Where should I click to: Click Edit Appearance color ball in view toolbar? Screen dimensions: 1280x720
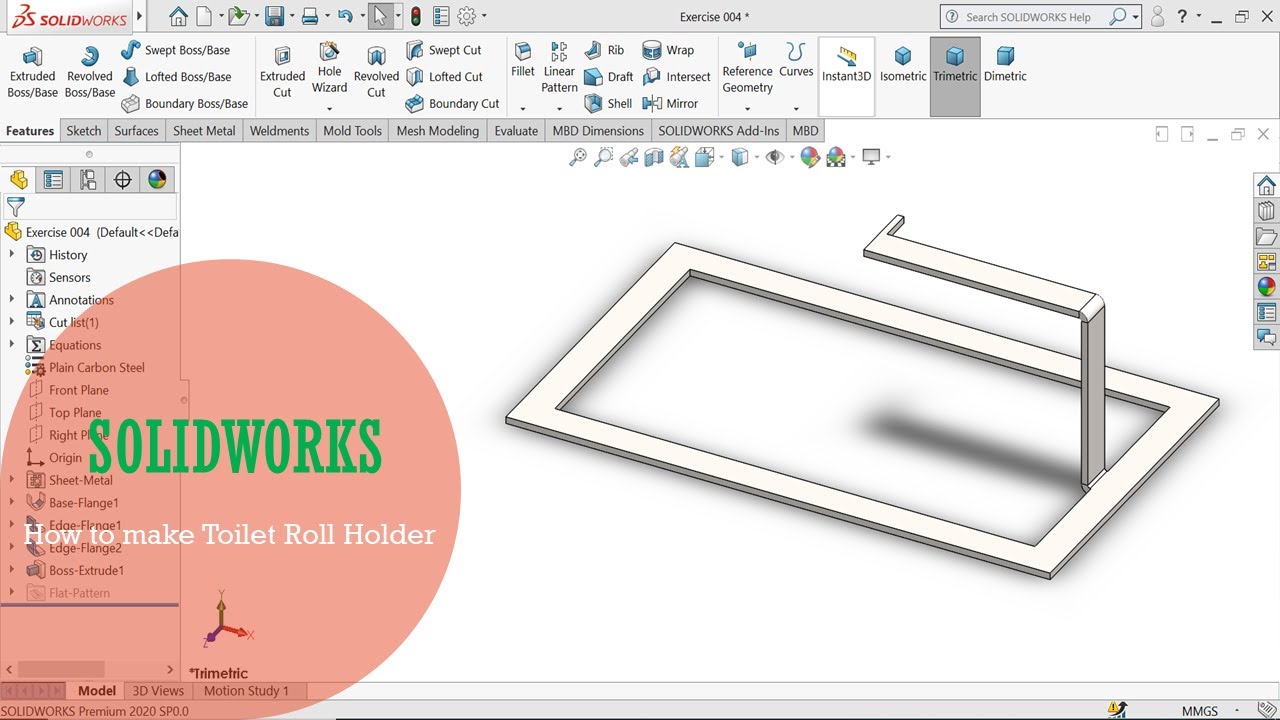click(810, 157)
